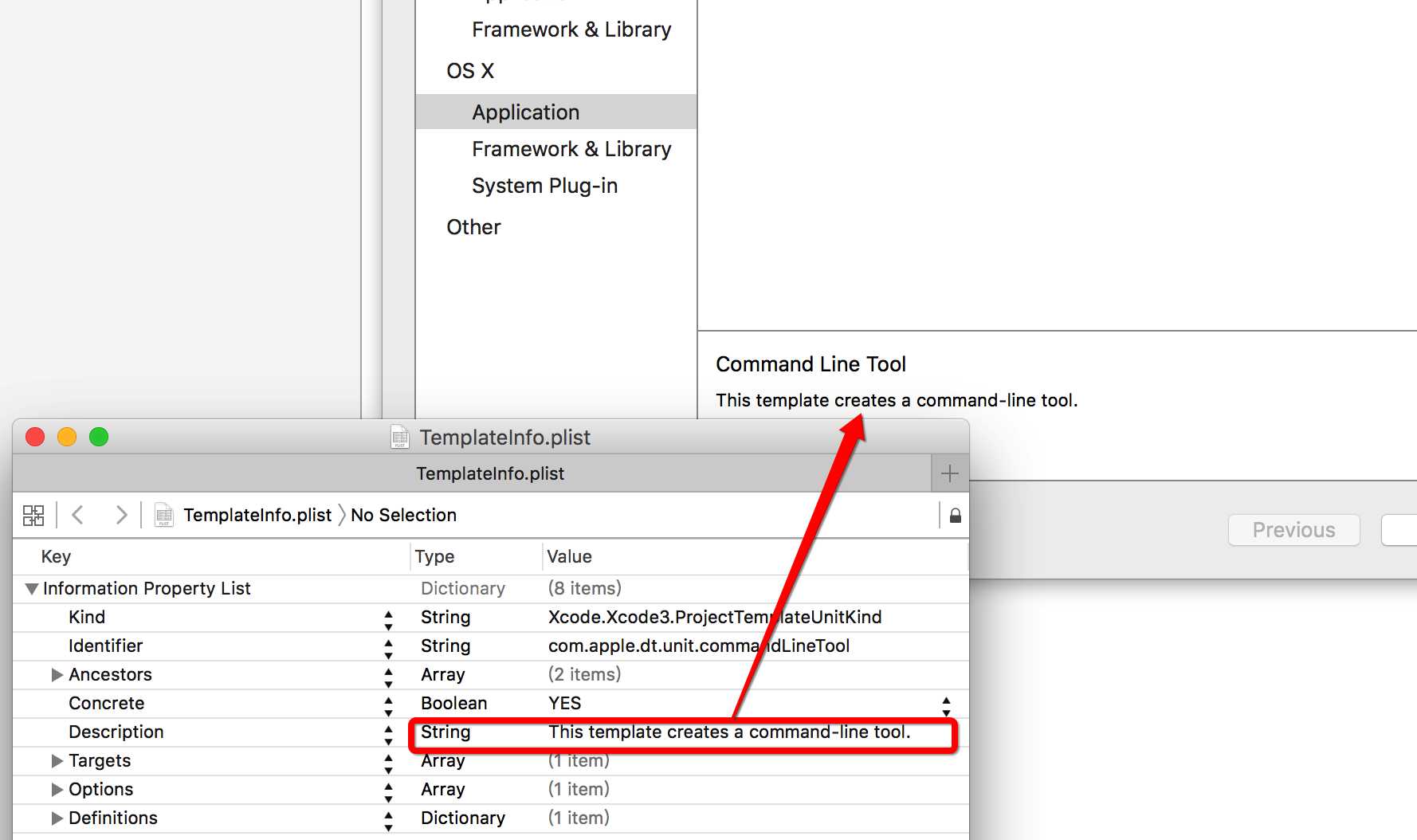Image resolution: width=1417 pixels, height=840 pixels.
Task: Expand the Ancestors array
Action: 57,675
